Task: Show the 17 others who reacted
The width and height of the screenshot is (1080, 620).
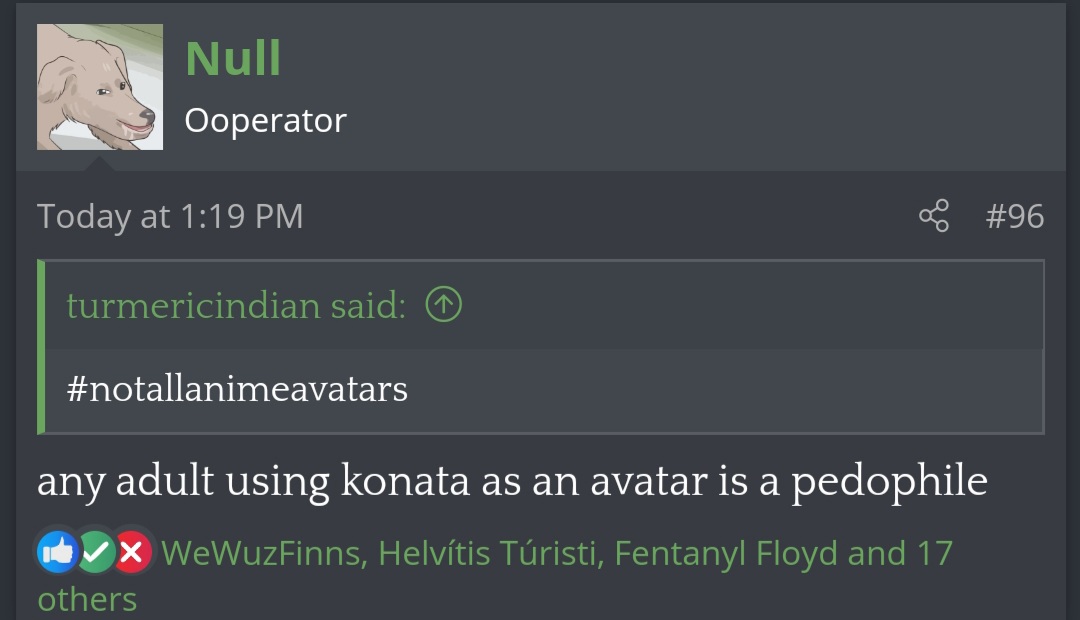Action: pyautogui.click(x=87, y=598)
